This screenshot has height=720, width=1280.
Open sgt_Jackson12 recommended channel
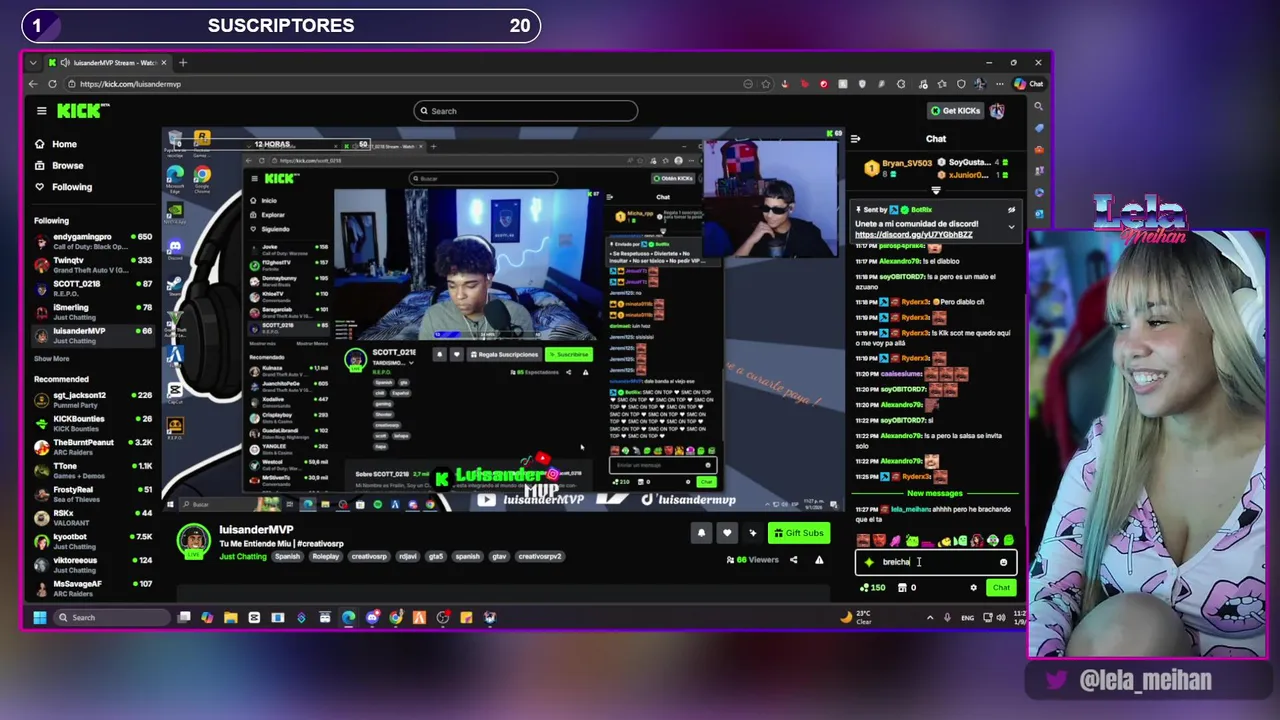[x=94, y=400]
